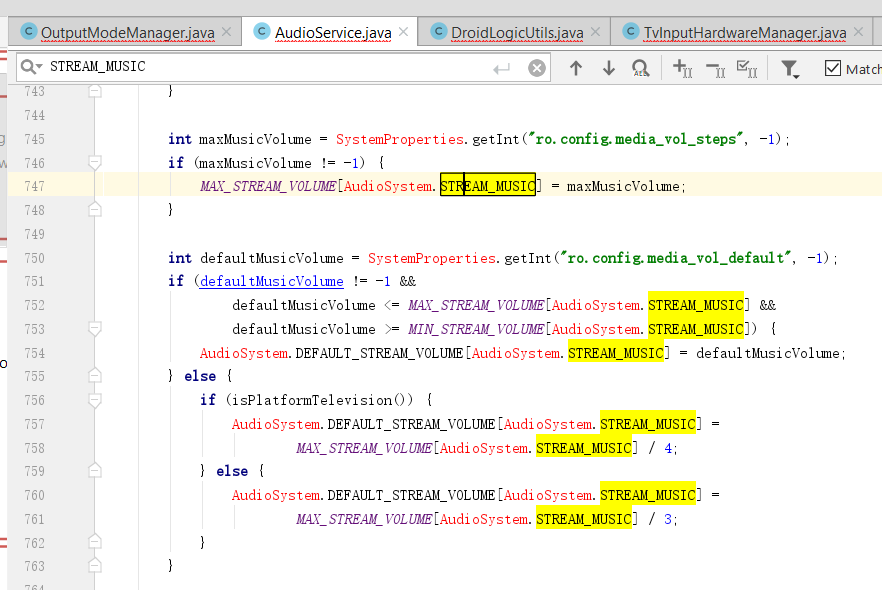
Task: Click MAX_STREAM_VOLUME on line 747
Action: [268, 186]
